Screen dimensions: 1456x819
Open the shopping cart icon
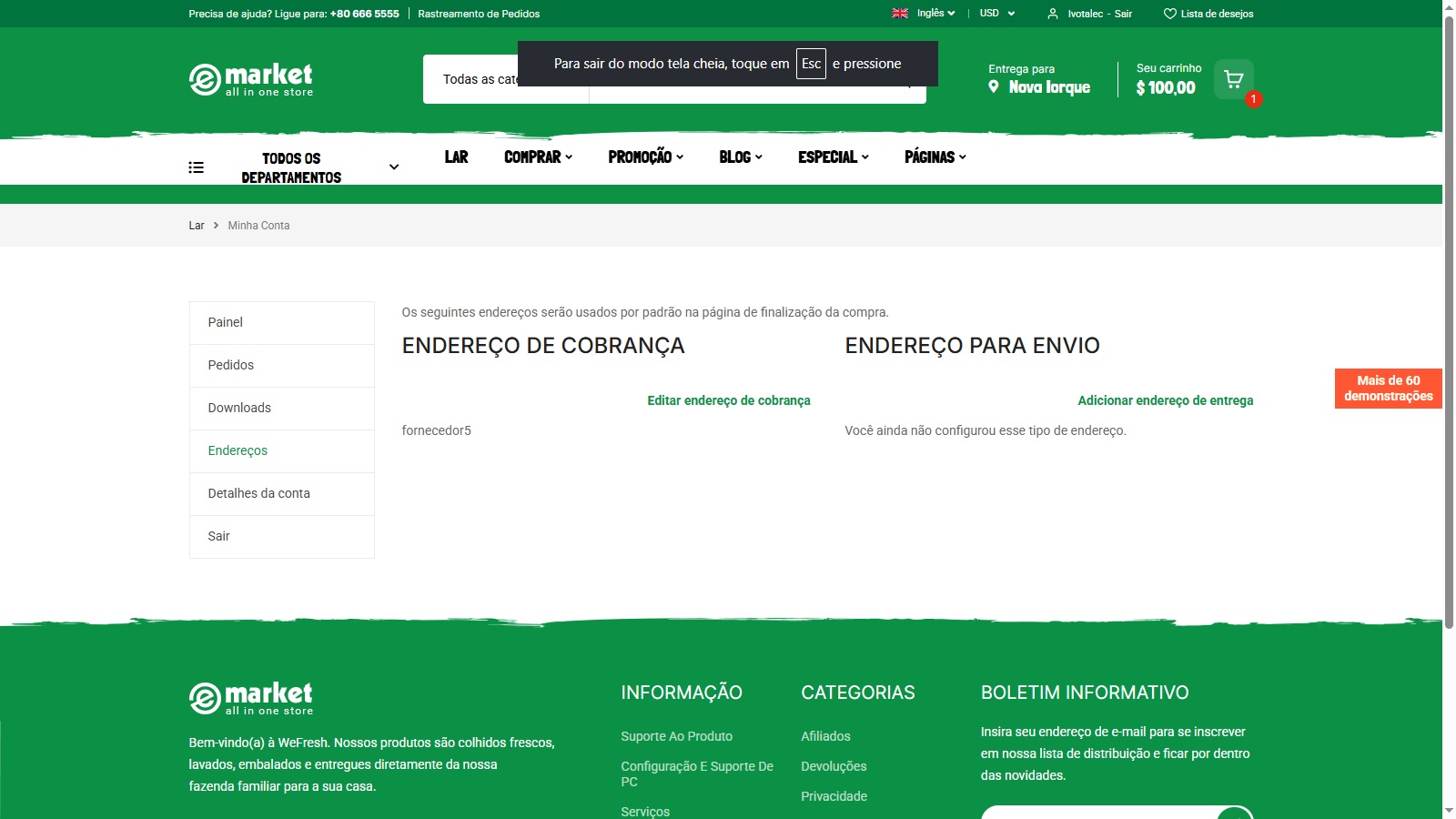(1234, 79)
